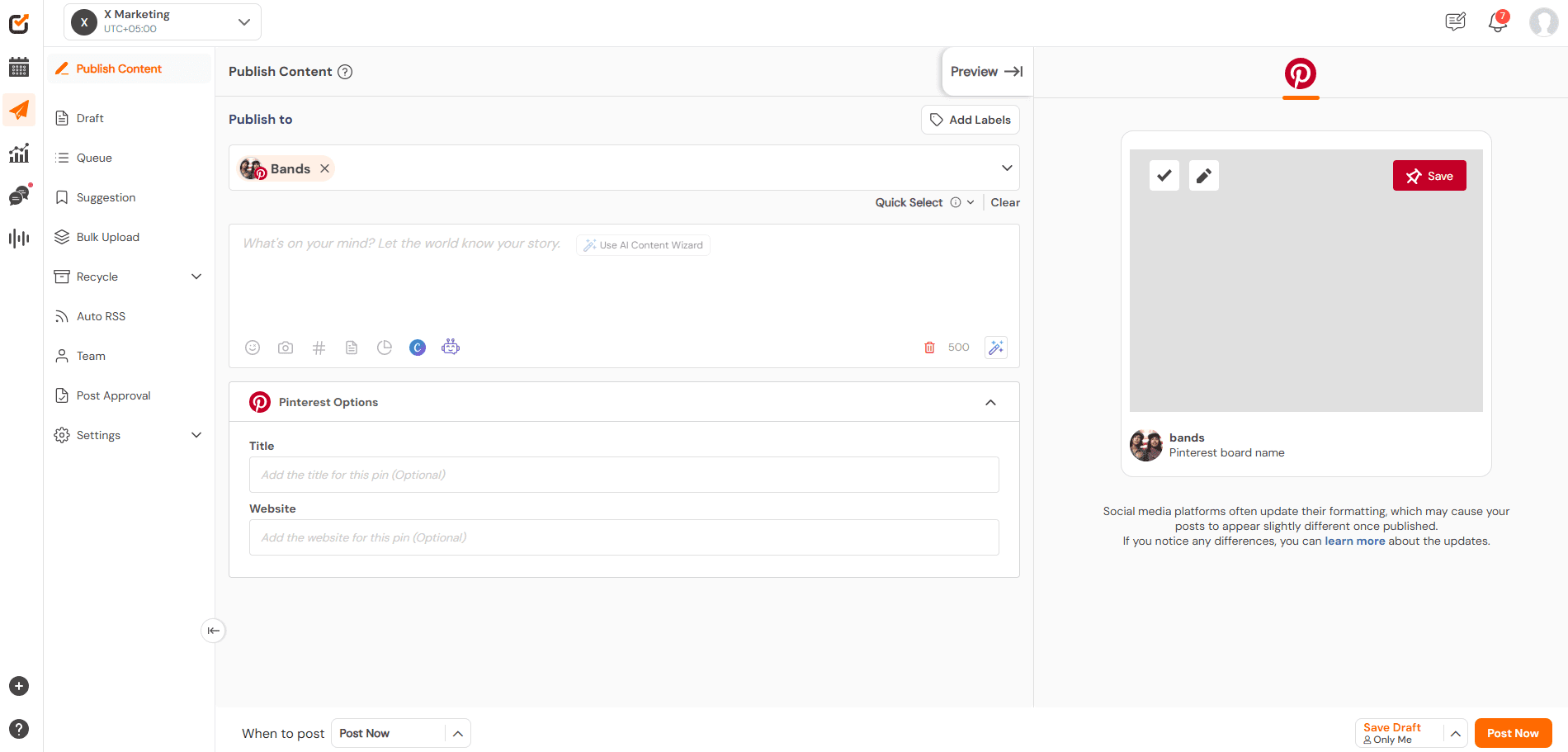Expand the accounts selection dropdown

(x=1006, y=168)
